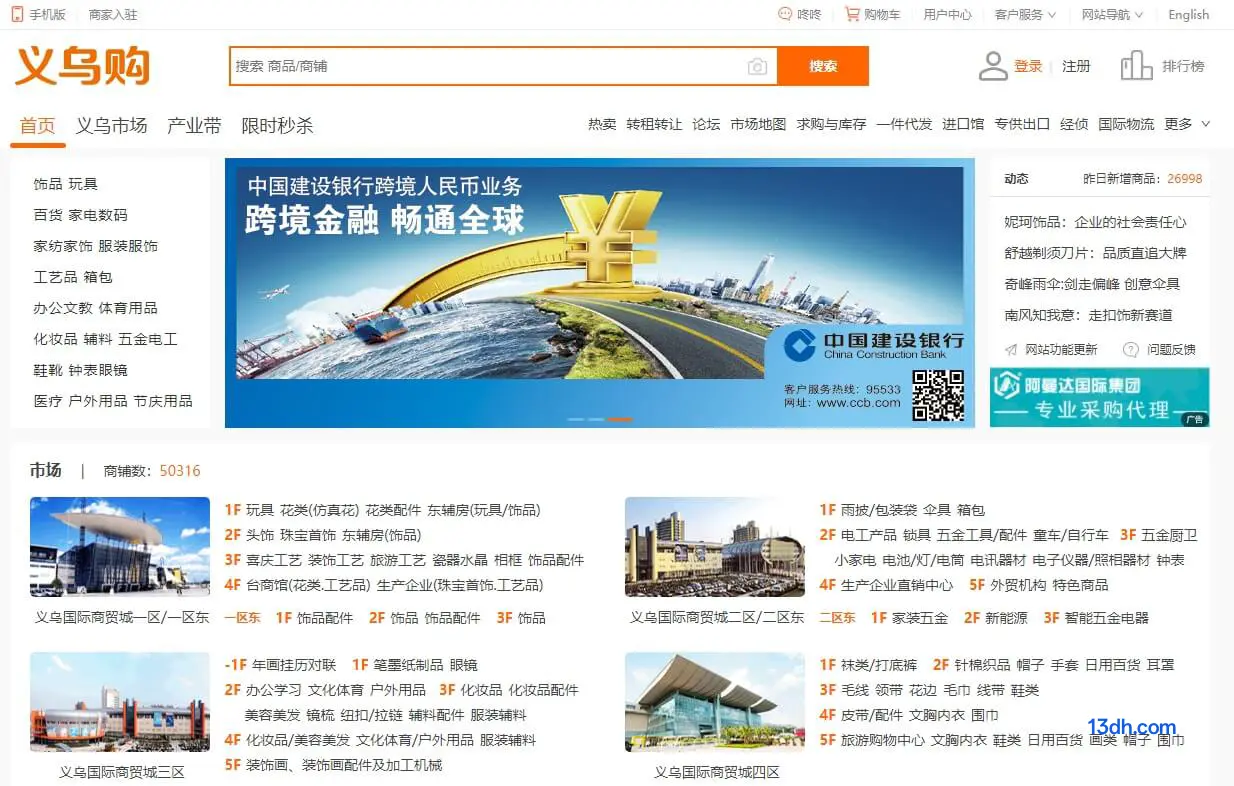Select the first banner carousel indicator
The image size is (1234, 786).
tap(576, 419)
